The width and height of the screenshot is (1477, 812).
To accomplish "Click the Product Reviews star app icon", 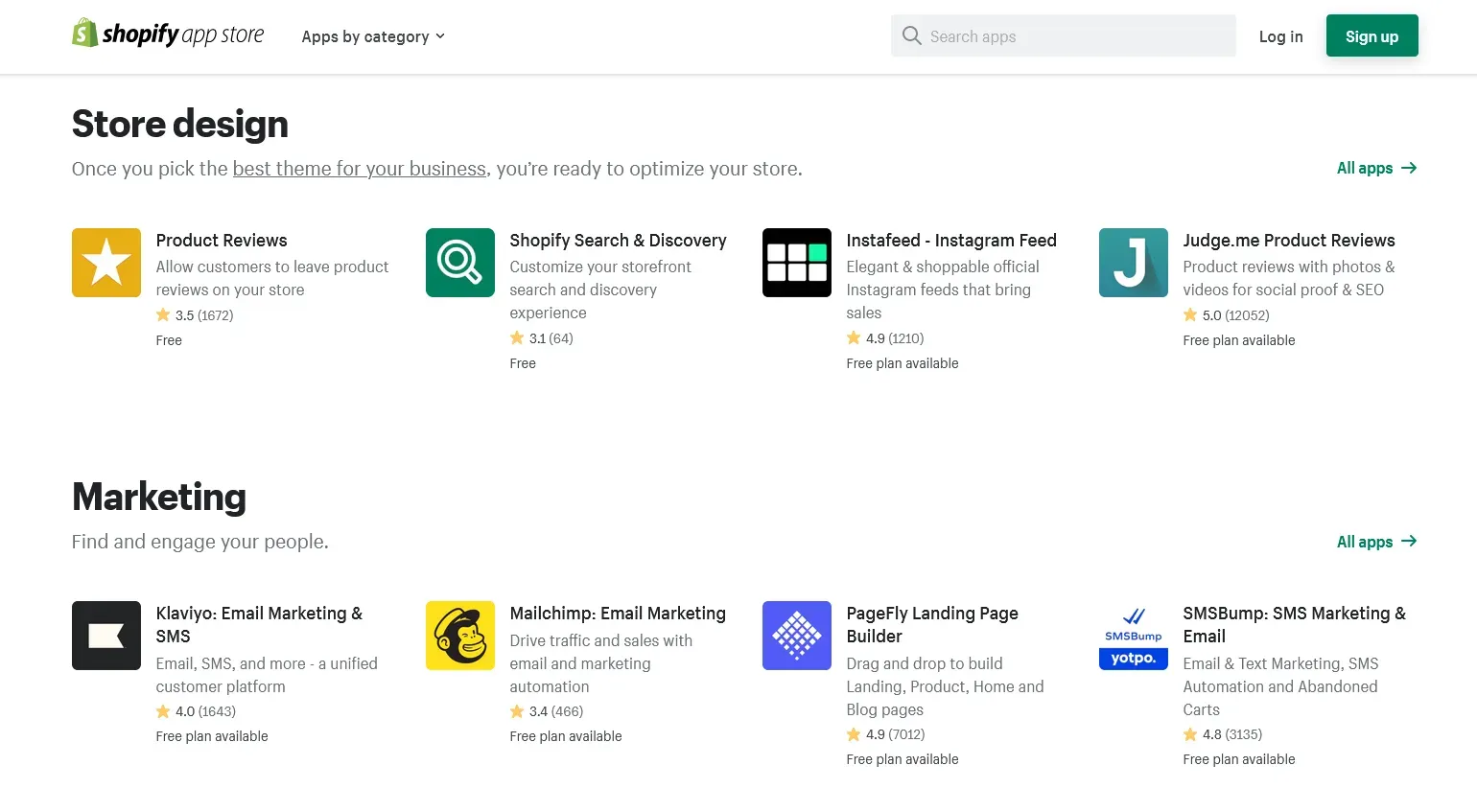I will click(x=105, y=262).
